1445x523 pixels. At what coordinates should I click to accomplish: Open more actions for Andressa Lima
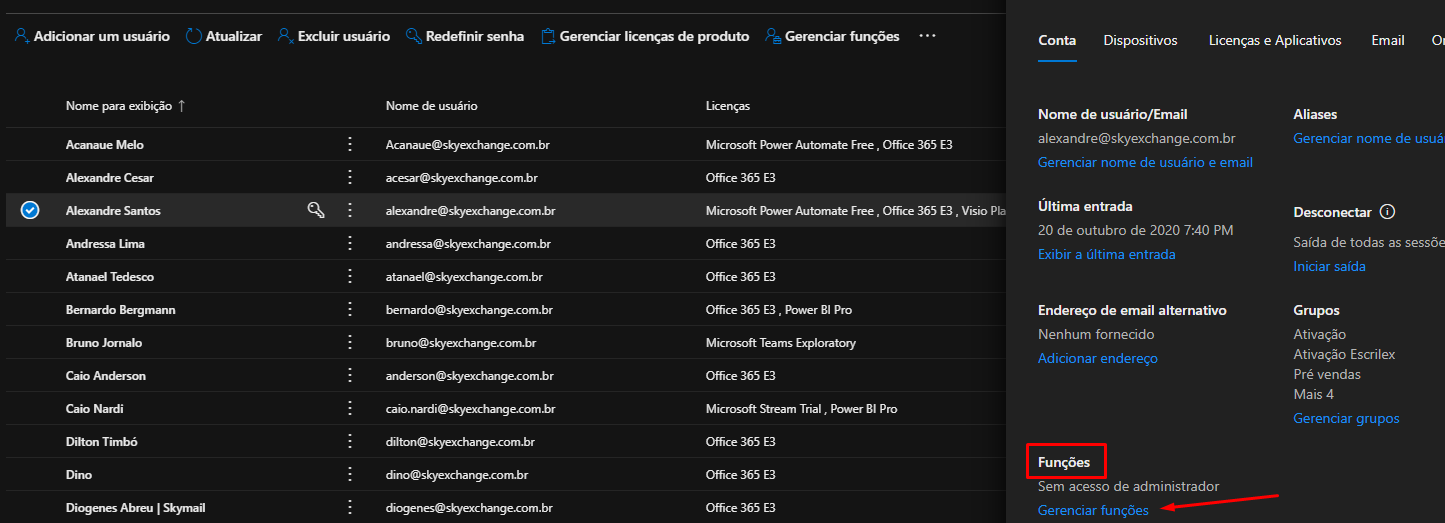coord(350,243)
